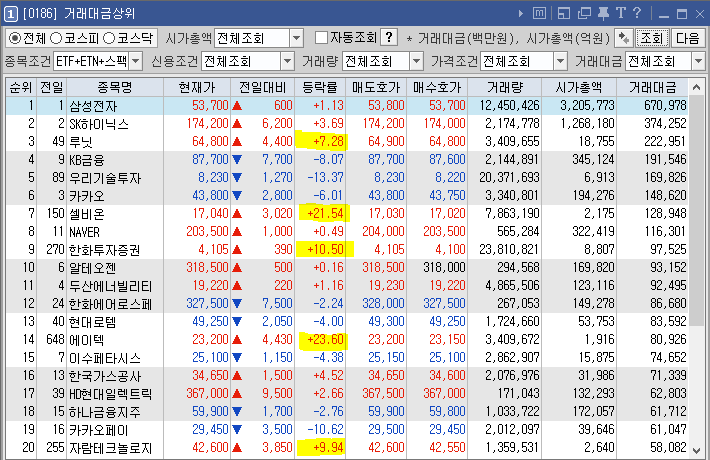
Task: Select the 한국가스공사 stock name
Action: tap(105, 376)
